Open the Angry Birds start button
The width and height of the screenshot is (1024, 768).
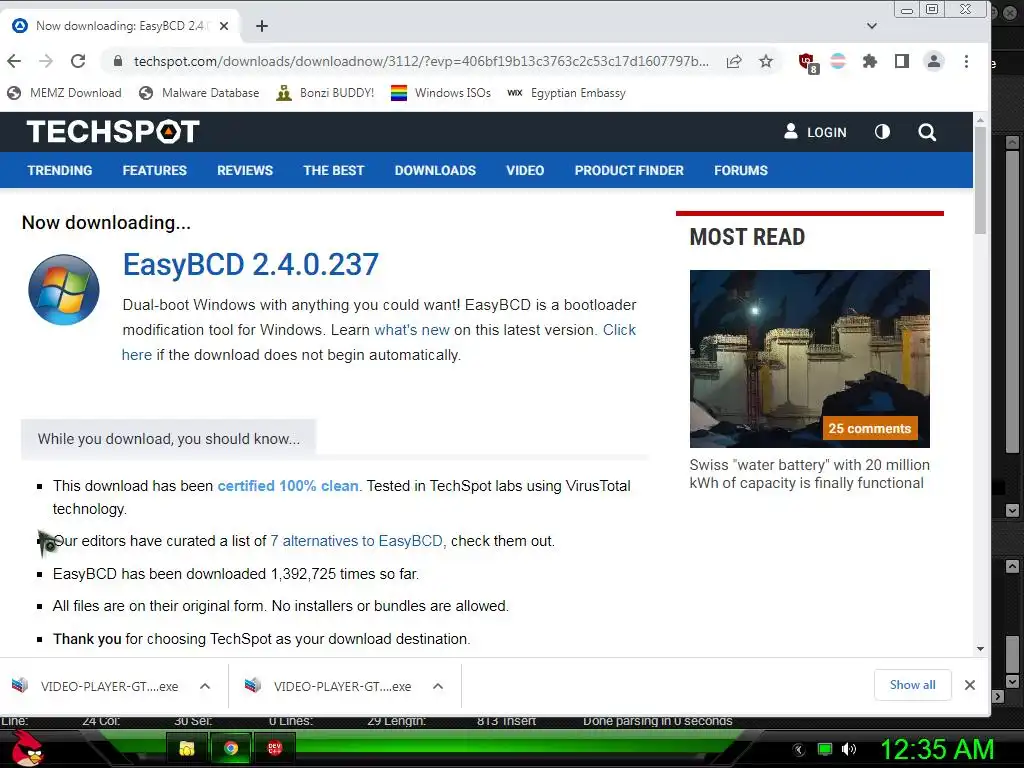(x=27, y=748)
